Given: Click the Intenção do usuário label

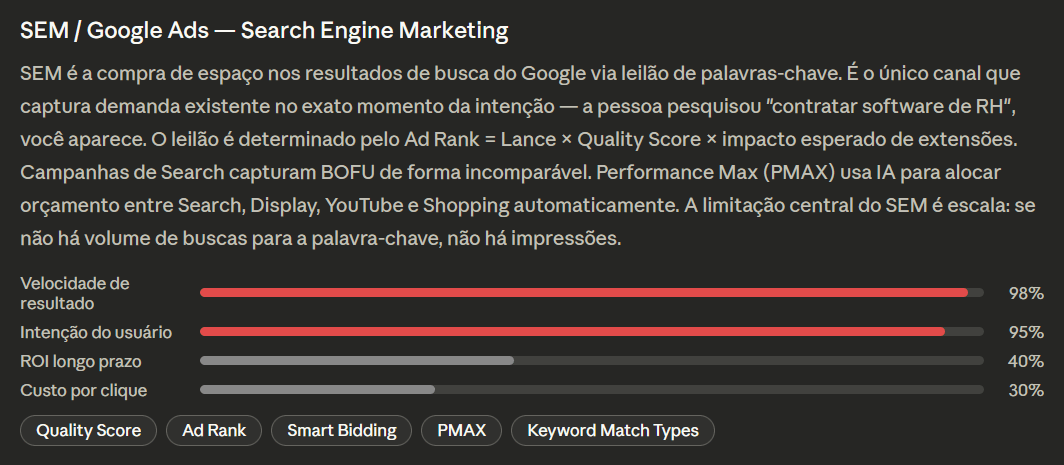Looking at the screenshot, I should (x=96, y=333).
